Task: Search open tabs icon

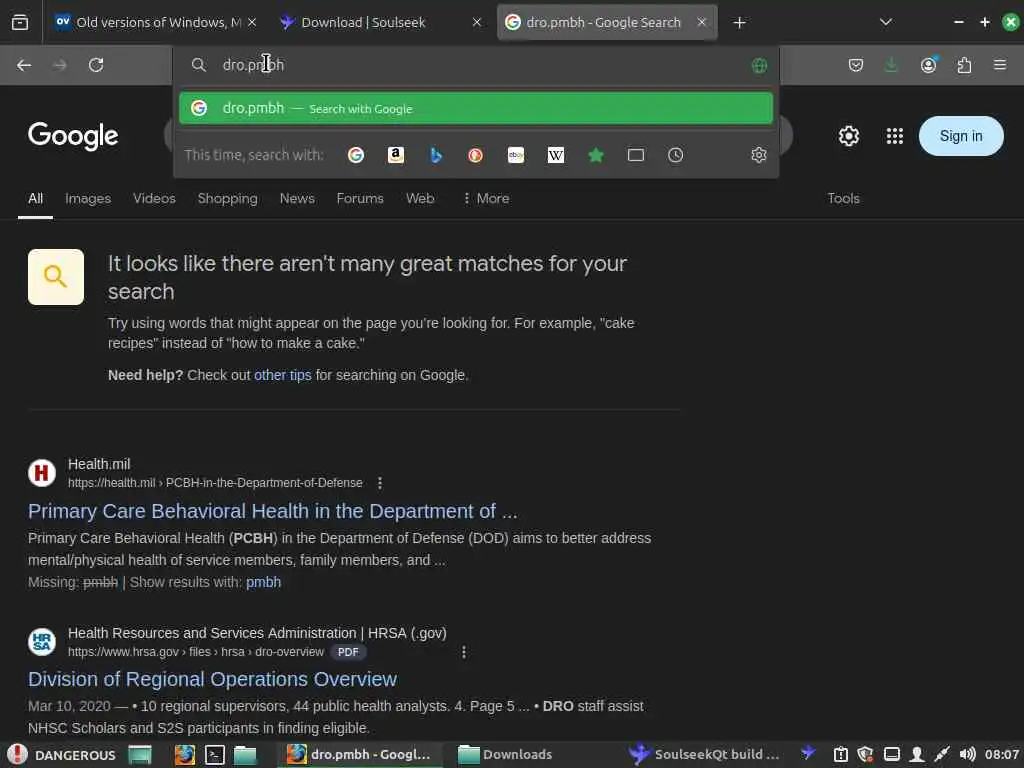Action: coord(635,155)
